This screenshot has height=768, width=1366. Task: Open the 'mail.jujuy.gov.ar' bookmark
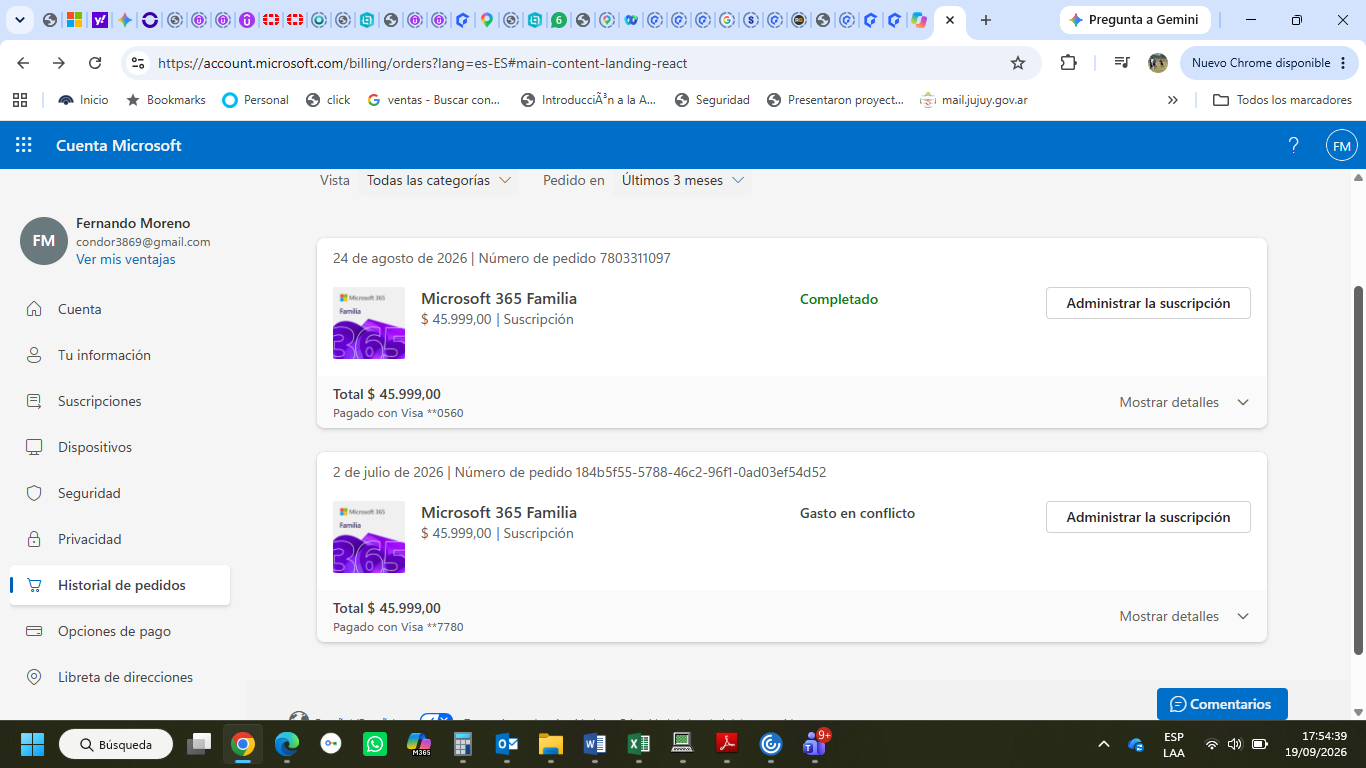974,100
